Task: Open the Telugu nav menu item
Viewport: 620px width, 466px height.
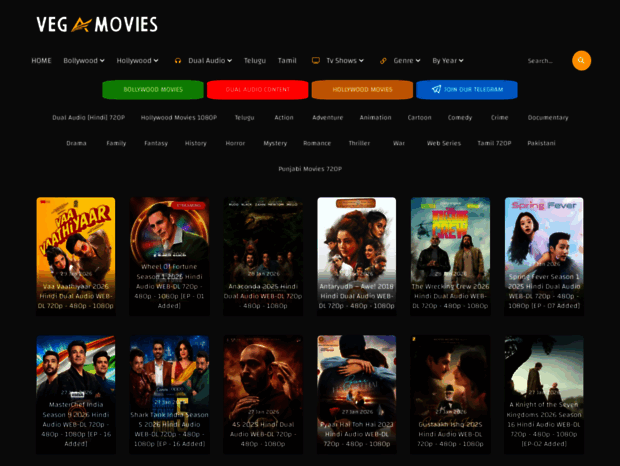Action: [x=255, y=60]
